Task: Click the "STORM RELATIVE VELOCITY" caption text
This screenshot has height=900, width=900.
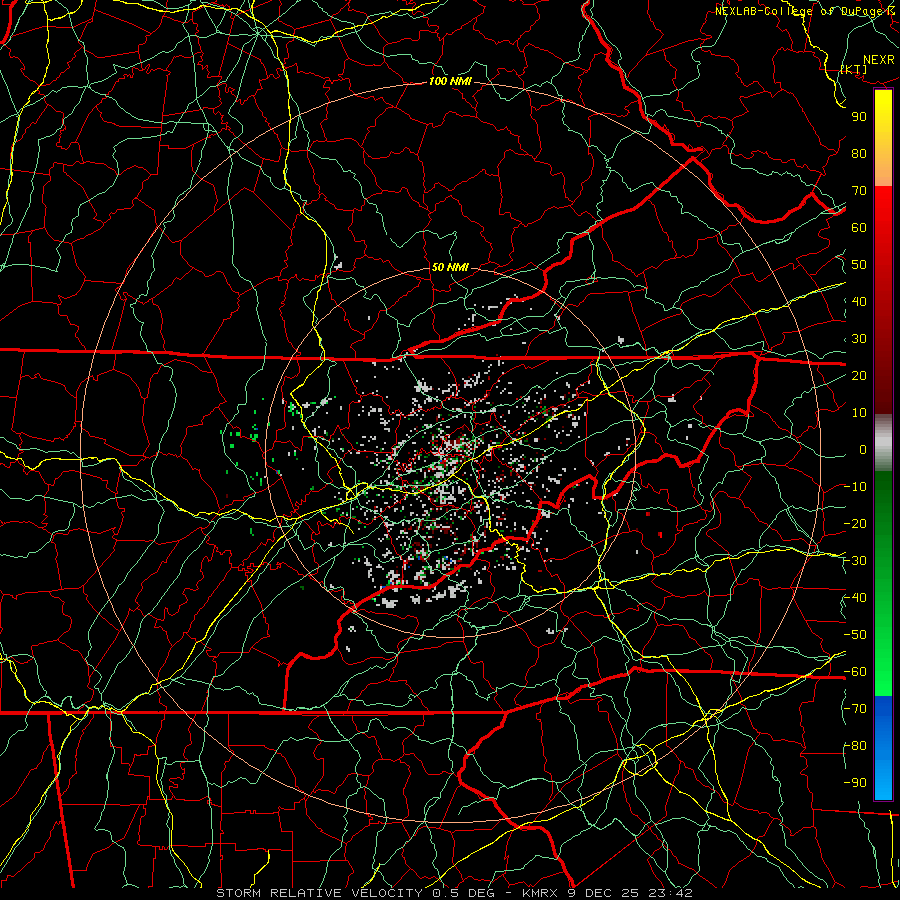Action: point(319,893)
